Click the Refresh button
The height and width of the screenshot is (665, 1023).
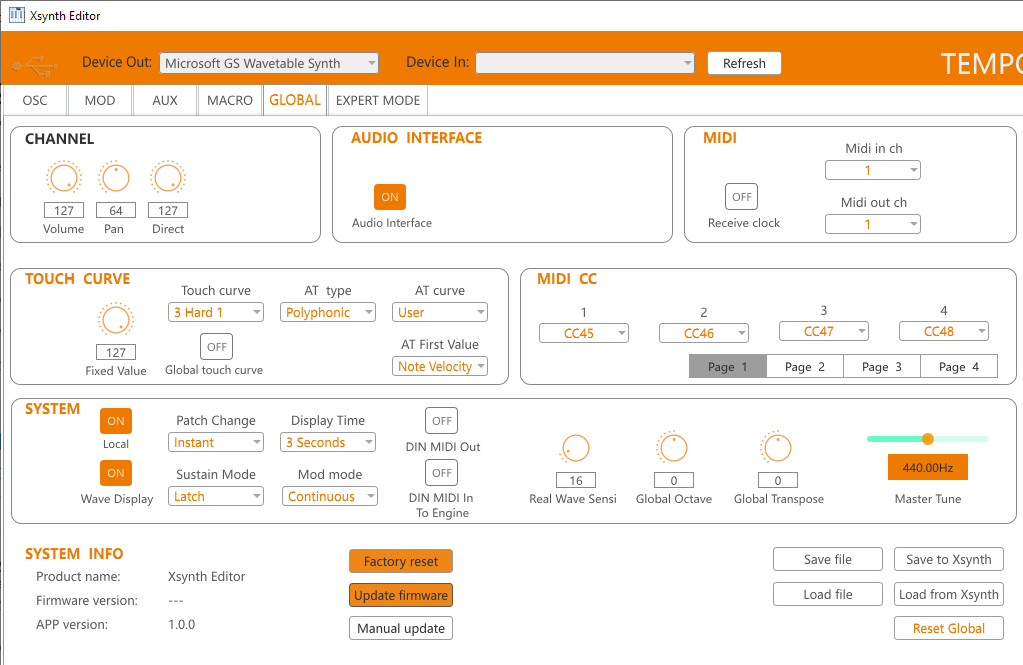tap(744, 63)
